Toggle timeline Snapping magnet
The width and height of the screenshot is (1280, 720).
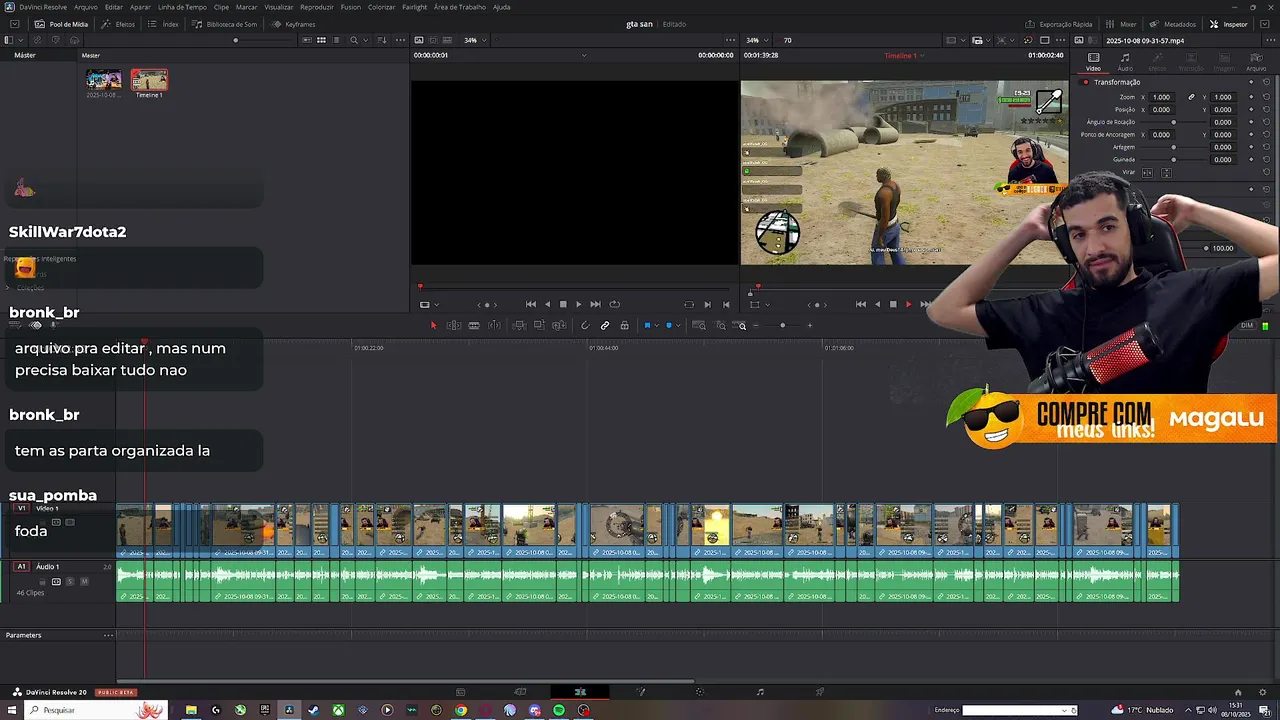585,325
